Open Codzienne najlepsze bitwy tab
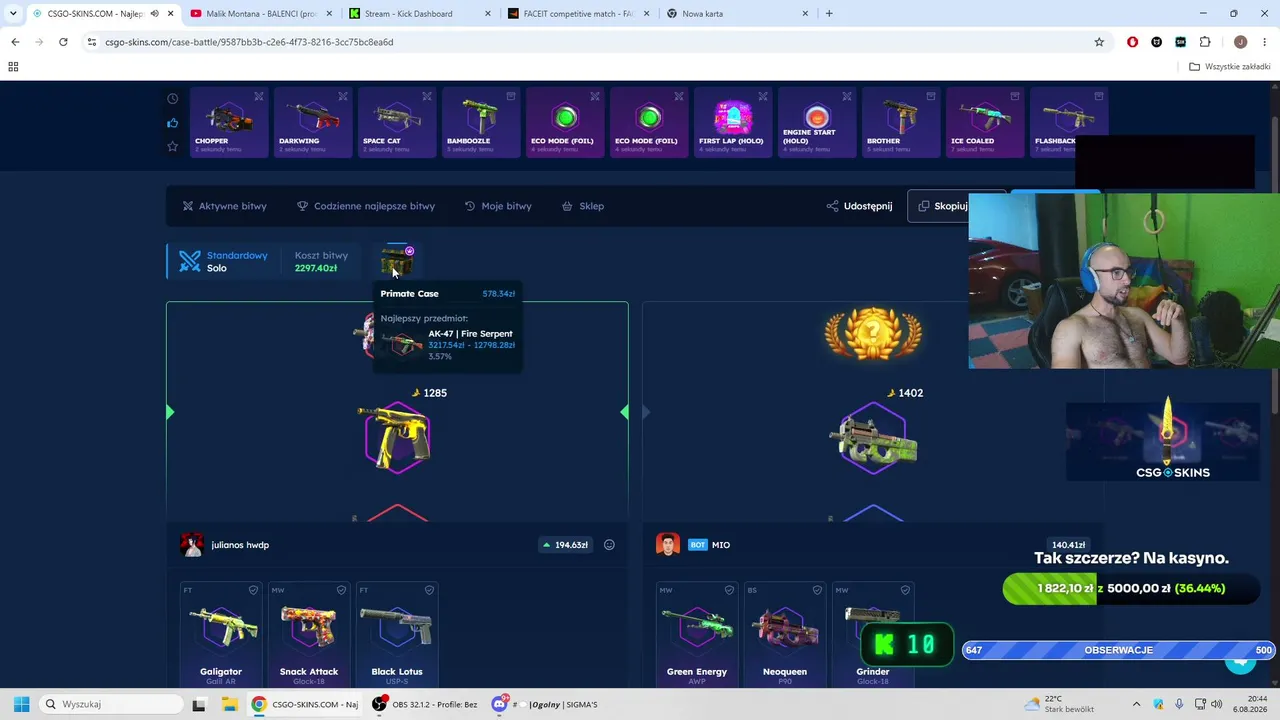The width and height of the screenshot is (1280, 720). point(366,206)
